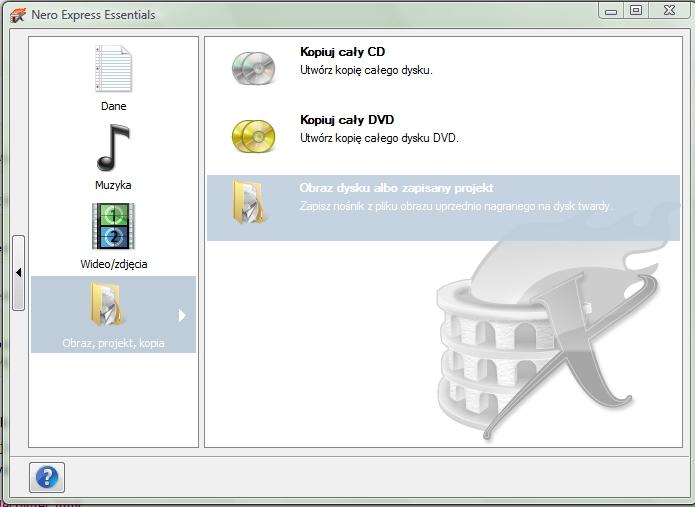695x507 pixels.
Task: Click the Obraz dysku folder icon
Action: click(x=249, y=202)
